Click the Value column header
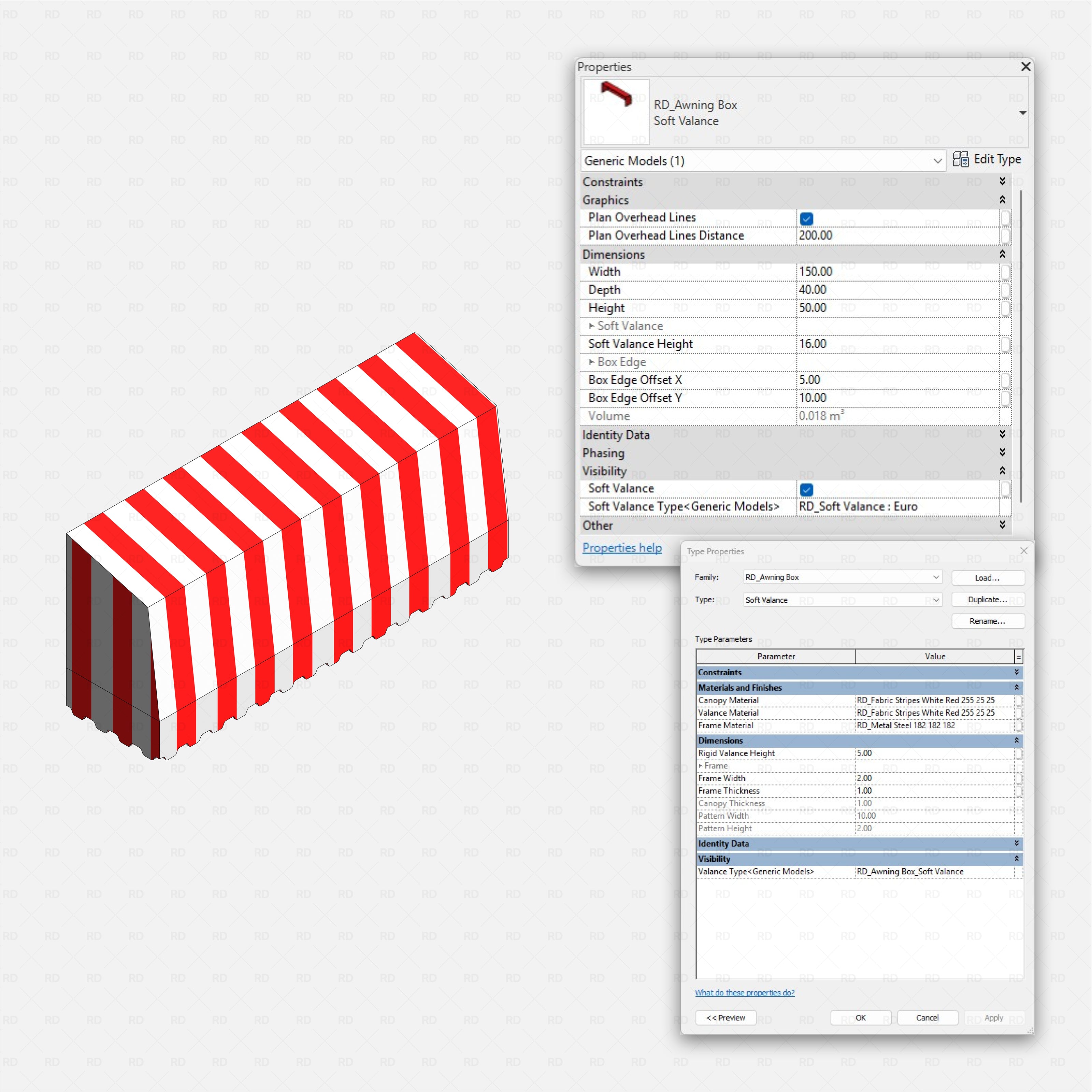The height and width of the screenshot is (1092, 1092). pos(935,656)
